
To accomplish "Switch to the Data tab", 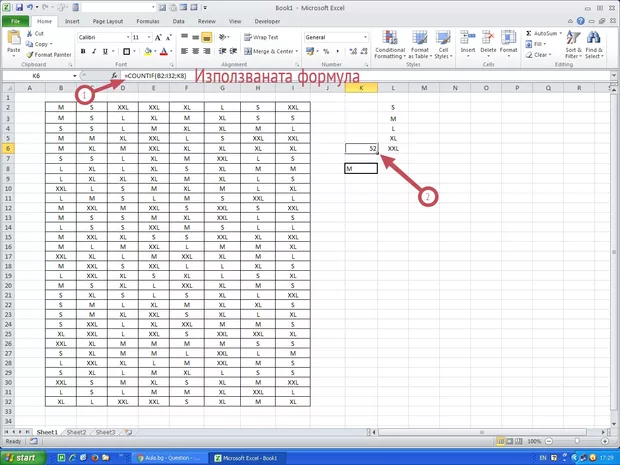I will (178, 21).
